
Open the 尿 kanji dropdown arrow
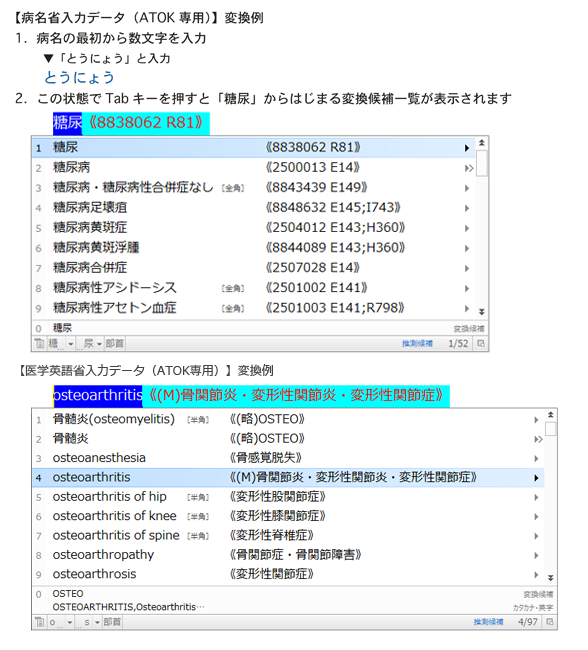click(99, 344)
